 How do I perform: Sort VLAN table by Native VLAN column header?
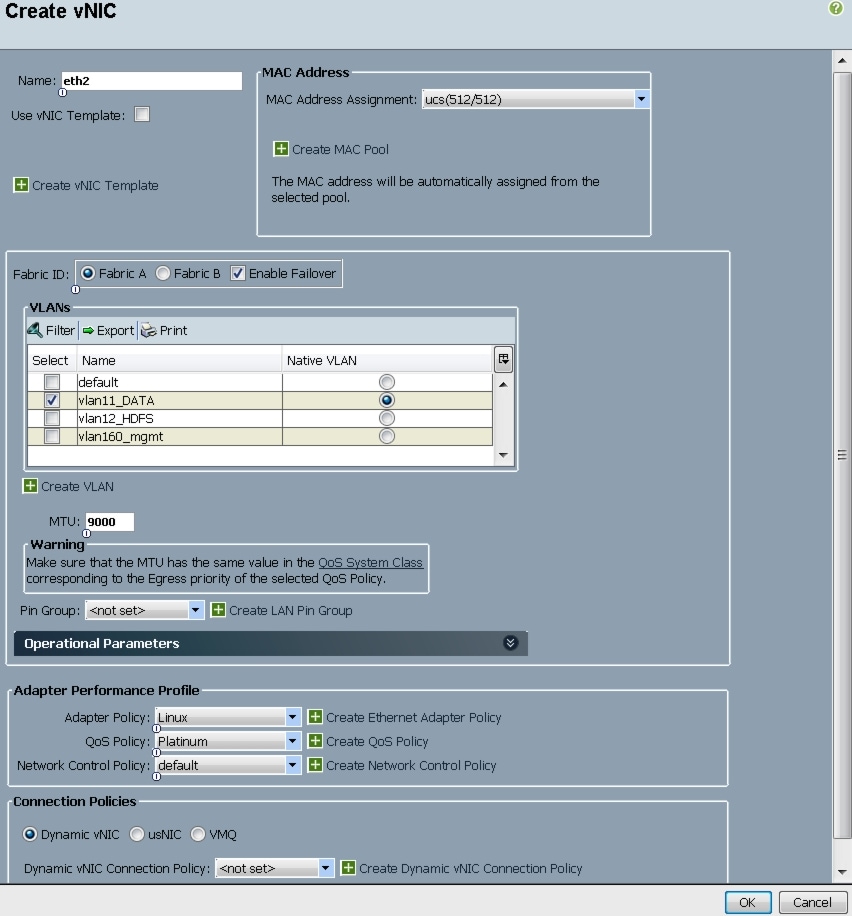387,360
